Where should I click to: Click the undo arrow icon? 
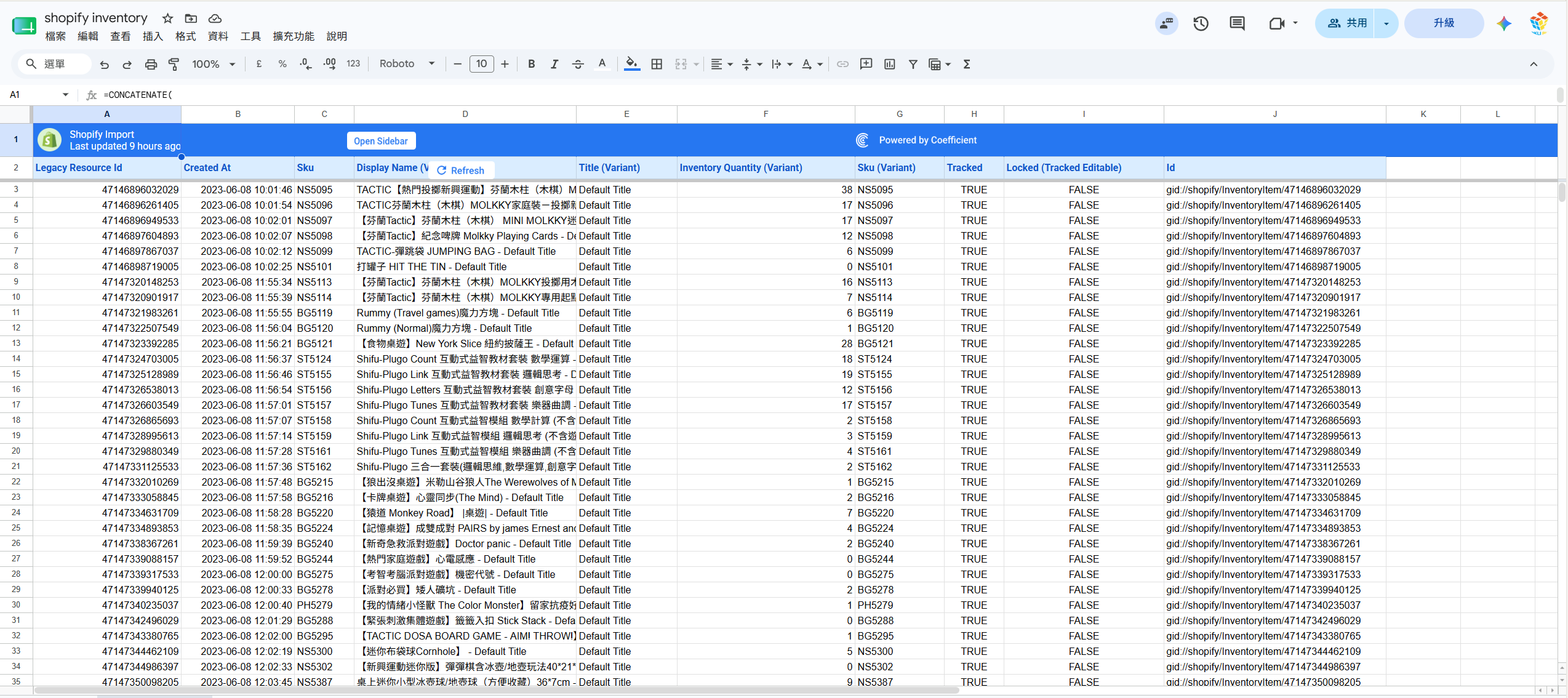point(105,64)
